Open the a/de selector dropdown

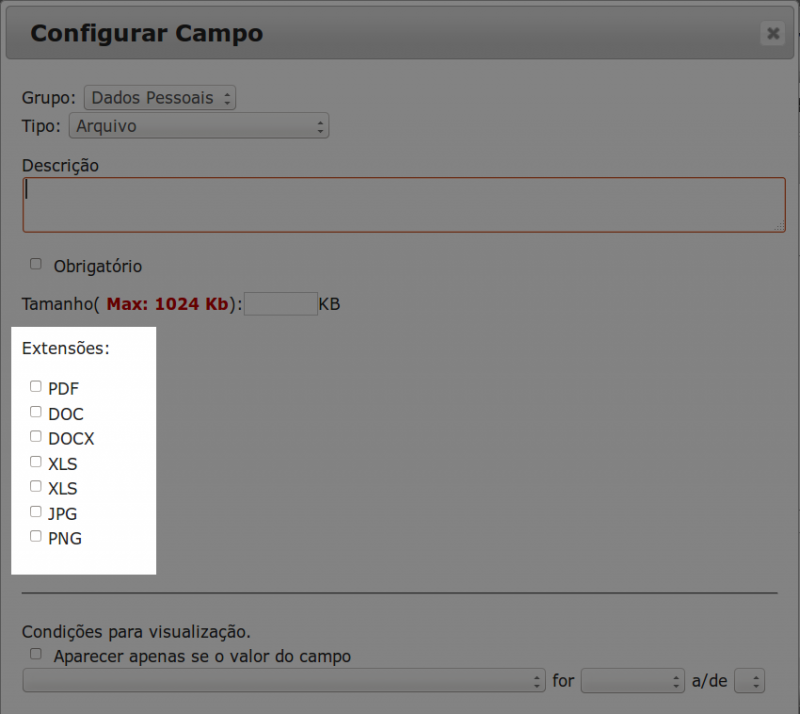[x=750, y=680]
